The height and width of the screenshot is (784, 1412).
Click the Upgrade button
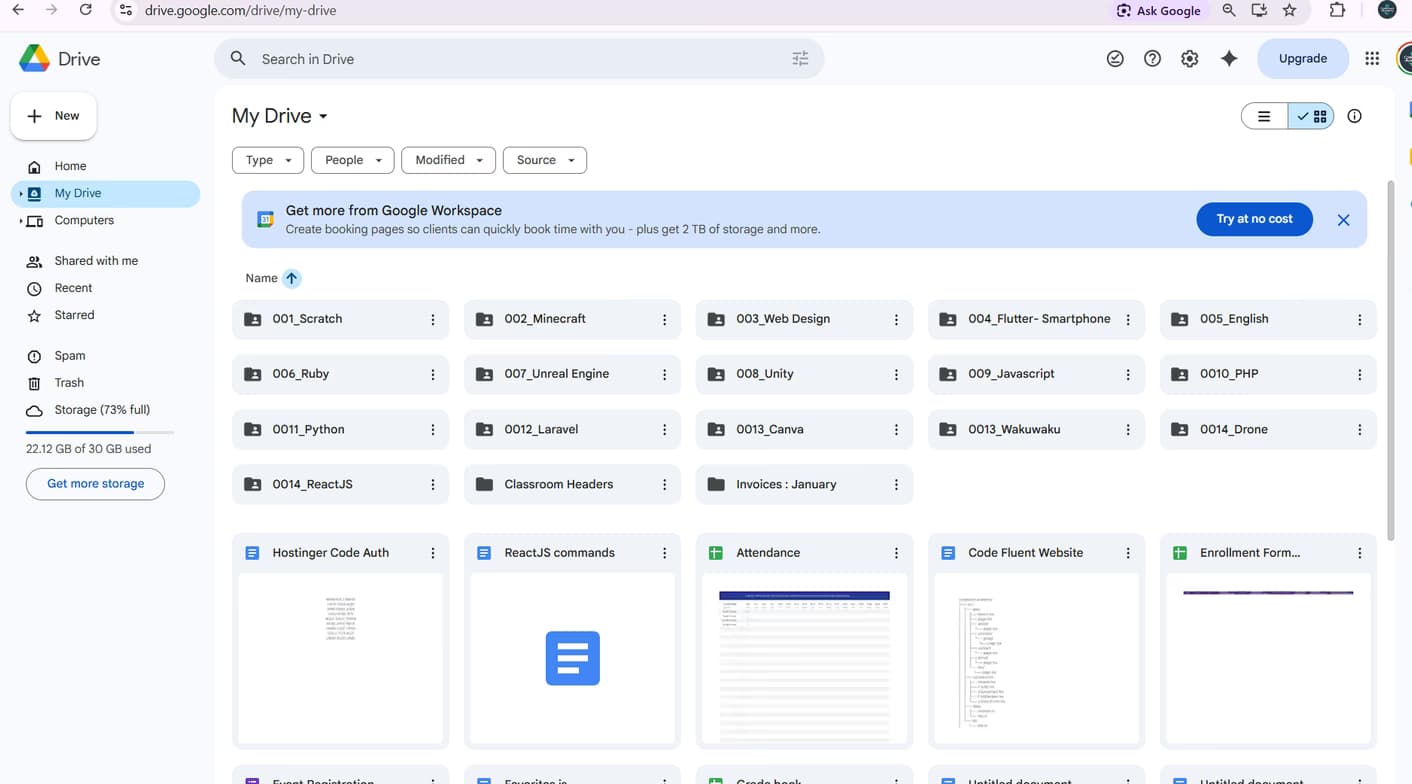click(1303, 59)
